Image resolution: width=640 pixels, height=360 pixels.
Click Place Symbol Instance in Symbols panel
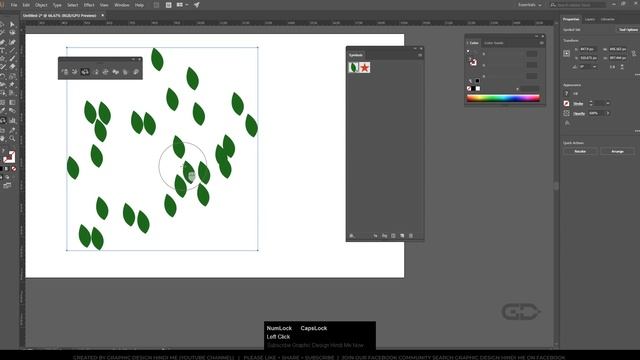pyautogui.click(x=376, y=236)
